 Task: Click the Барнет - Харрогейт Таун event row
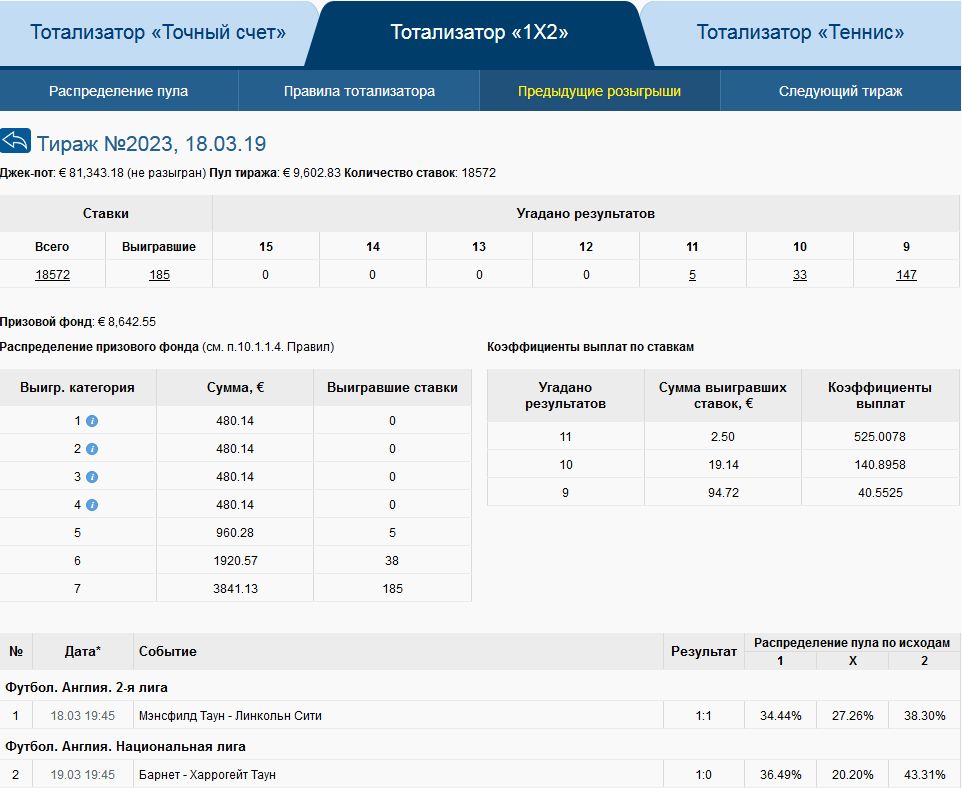[x=207, y=775]
